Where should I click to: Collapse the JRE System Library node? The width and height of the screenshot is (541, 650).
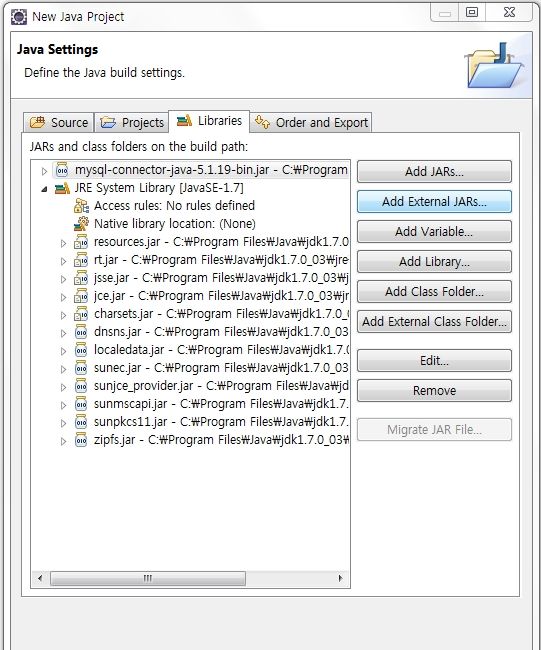pos(44,189)
